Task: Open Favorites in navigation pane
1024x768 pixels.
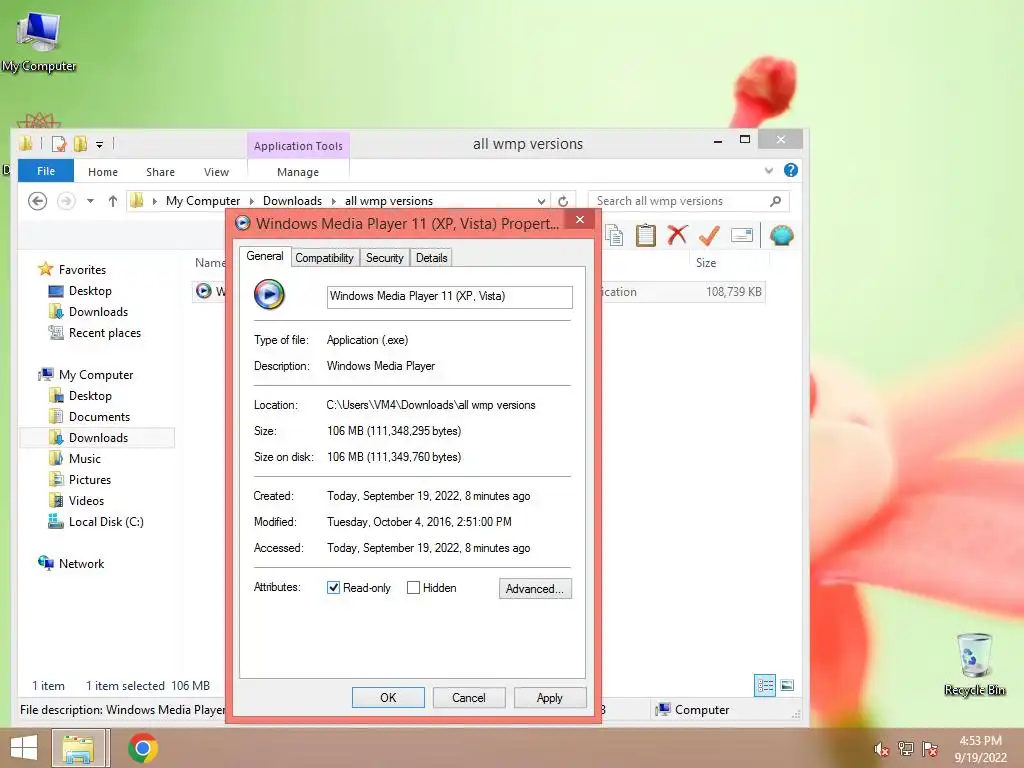Action: [82, 270]
